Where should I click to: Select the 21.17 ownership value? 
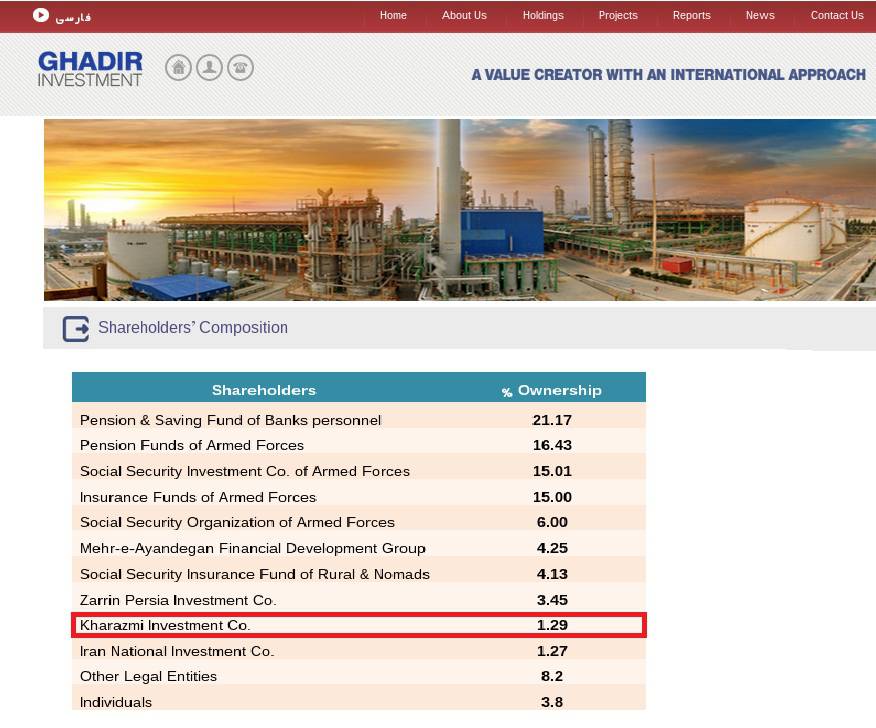coord(552,420)
